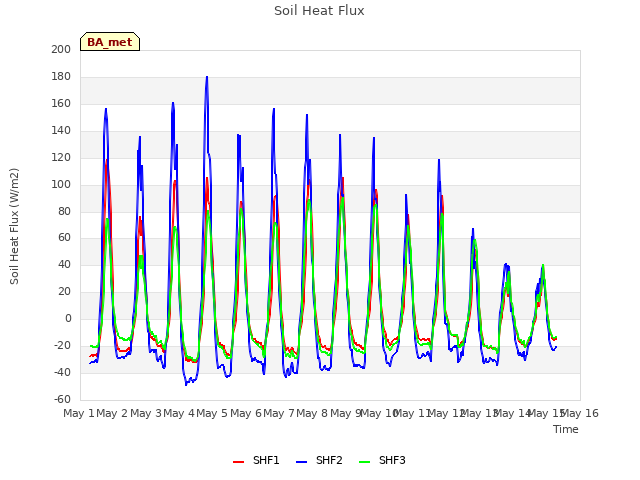The image size is (640, 480).
Task: Click the May 7 x-axis label
Action: (x=279, y=413)
